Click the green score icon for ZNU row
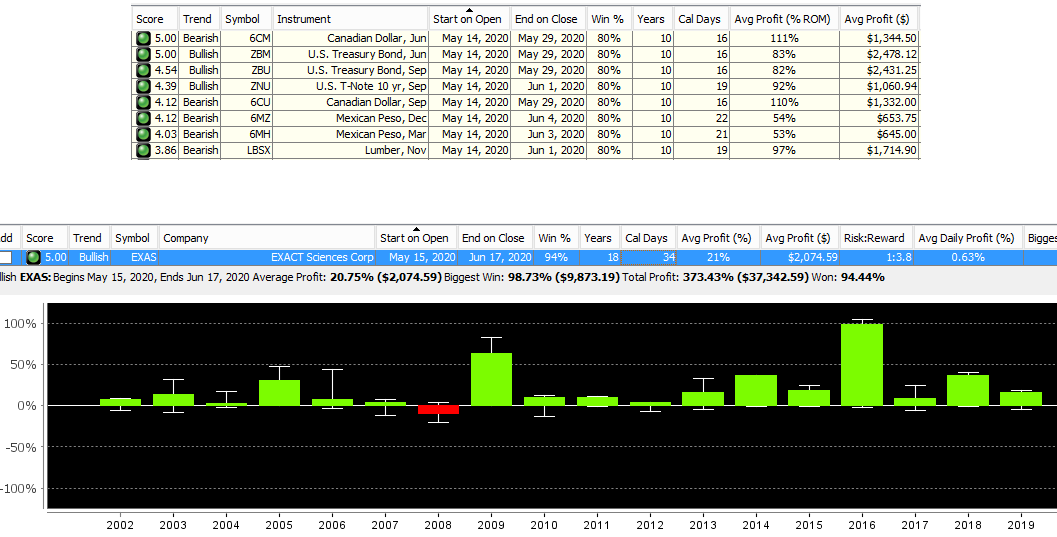 pyautogui.click(x=143, y=86)
